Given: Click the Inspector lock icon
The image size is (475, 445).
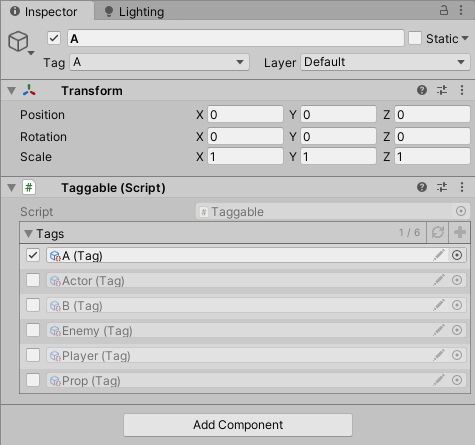Looking at the screenshot, I should click(x=444, y=10).
